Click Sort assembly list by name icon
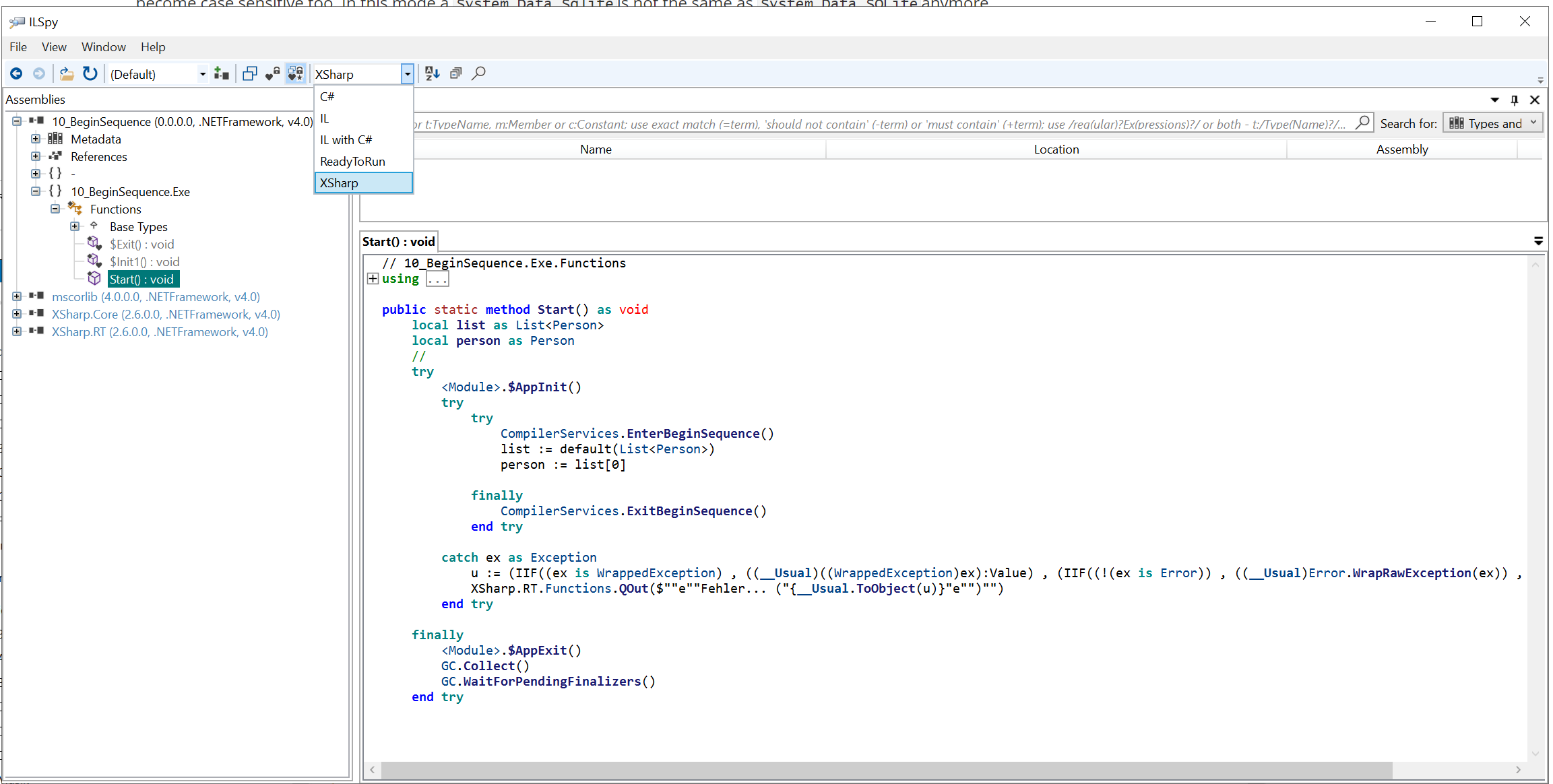 point(433,73)
